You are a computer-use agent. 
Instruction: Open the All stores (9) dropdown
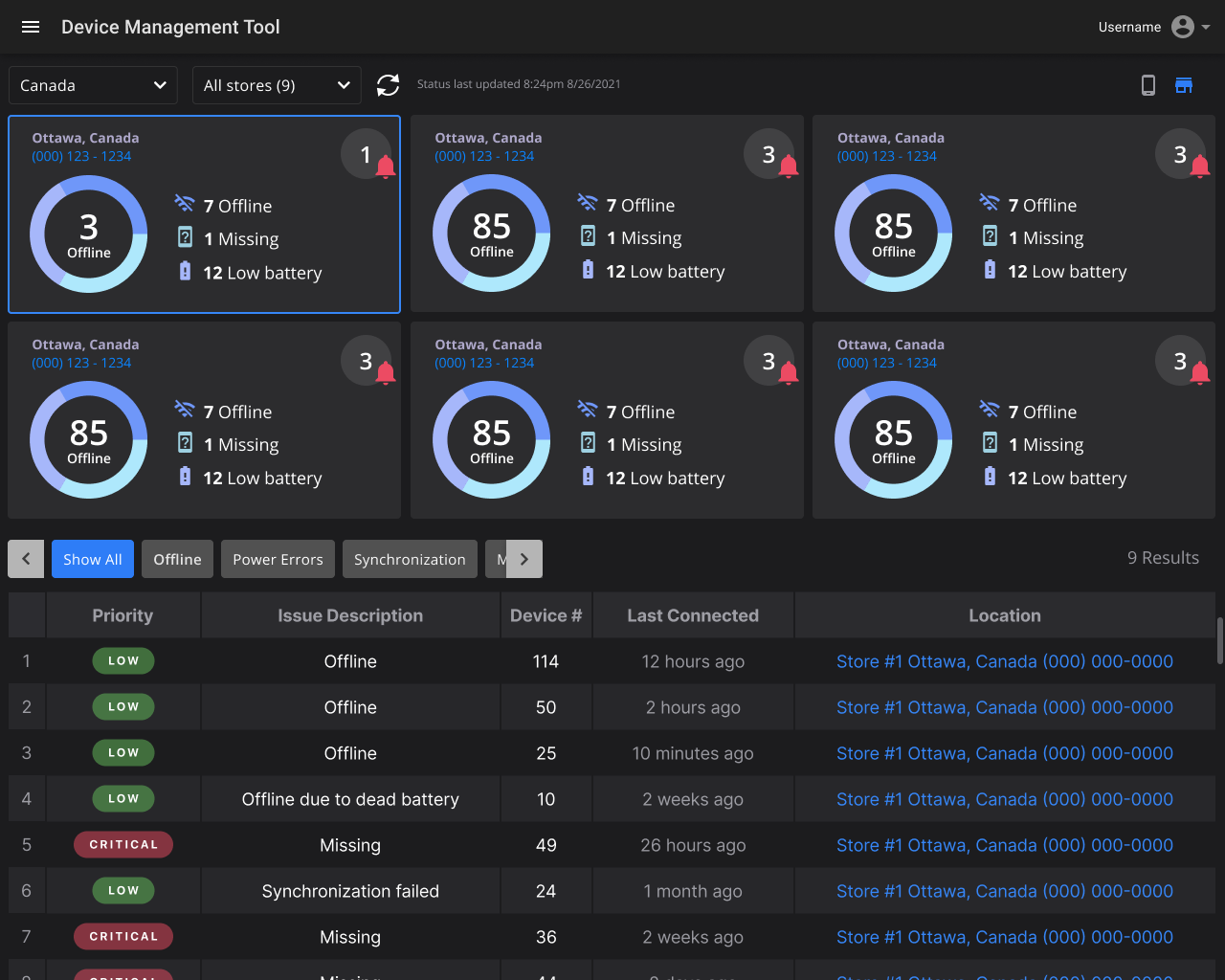point(277,85)
